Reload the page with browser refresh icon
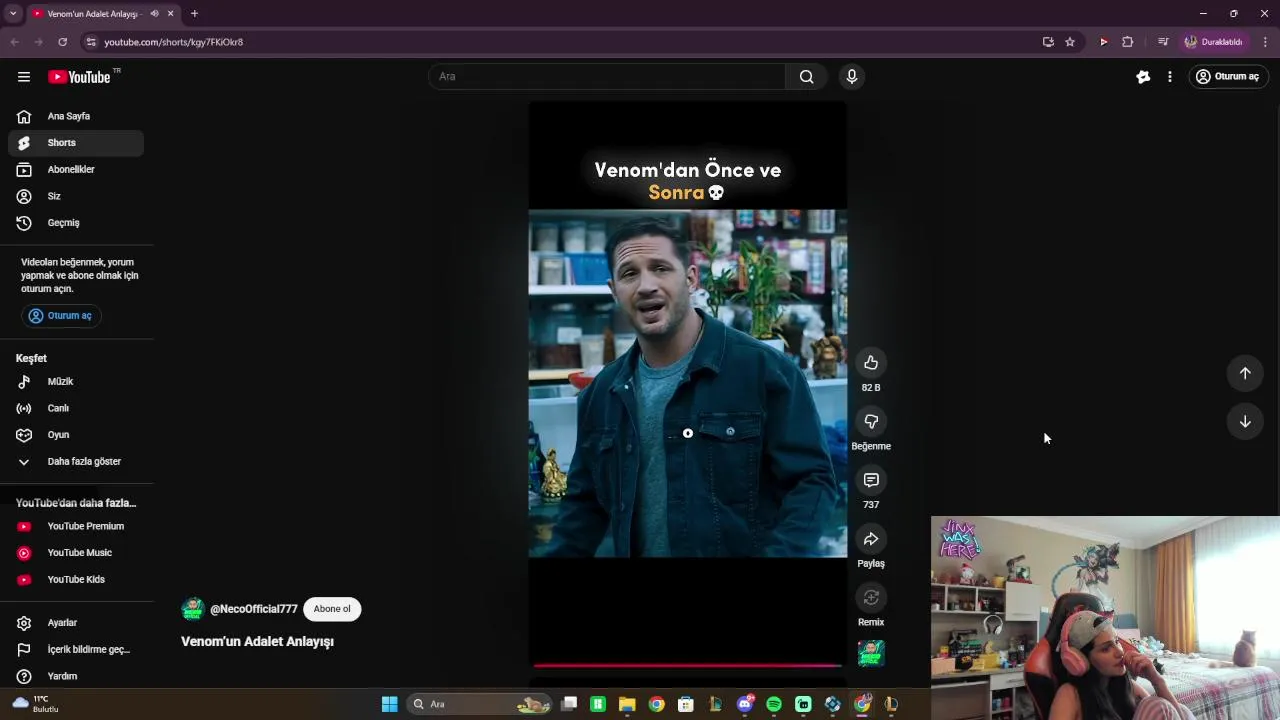Viewport: 1280px width, 720px height. tap(62, 42)
